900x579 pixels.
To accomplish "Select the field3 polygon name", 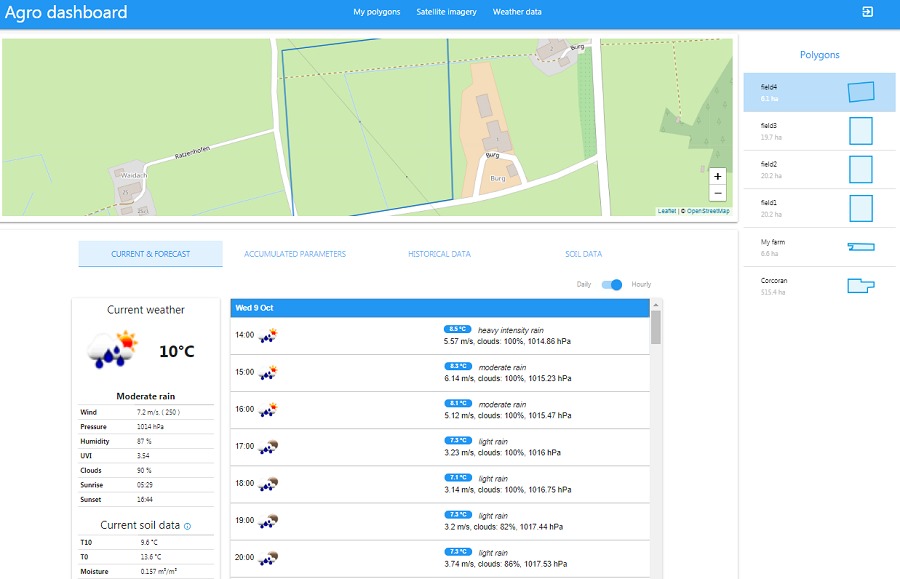I will pos(769,126).
